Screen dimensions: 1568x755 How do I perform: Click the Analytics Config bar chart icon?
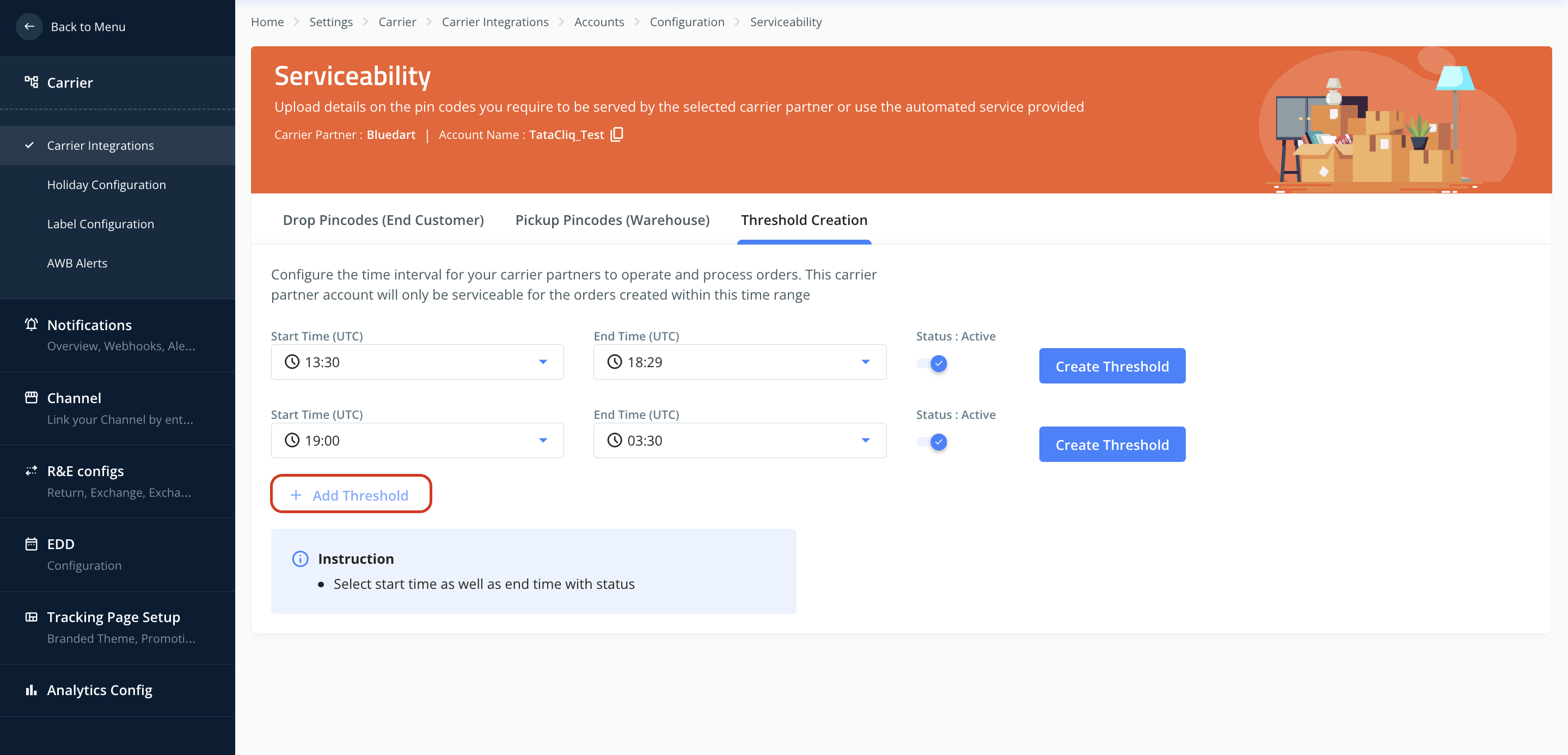click(x=31, y=690)
